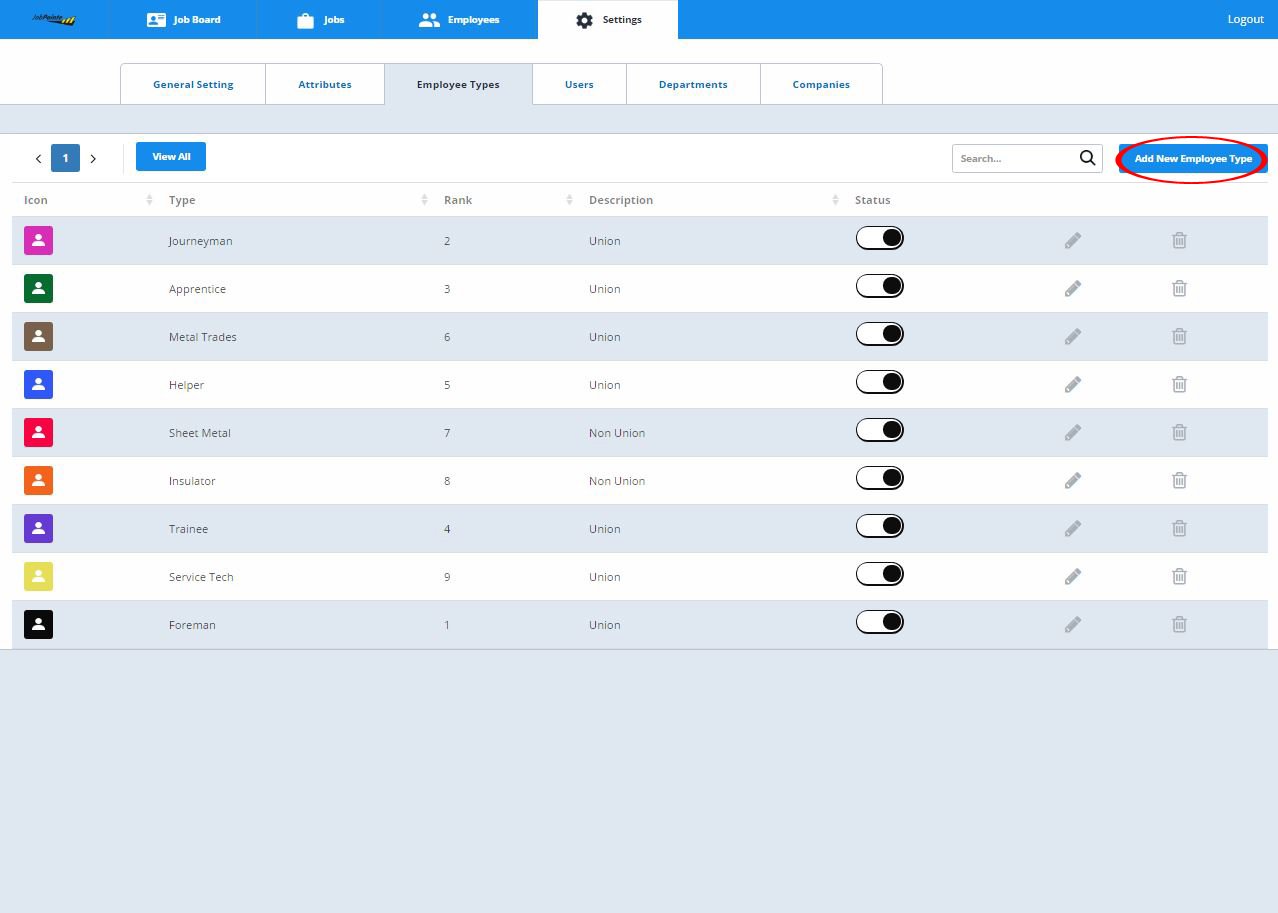
Task: Click the search magnifier icon
Action: [1088, 158]
